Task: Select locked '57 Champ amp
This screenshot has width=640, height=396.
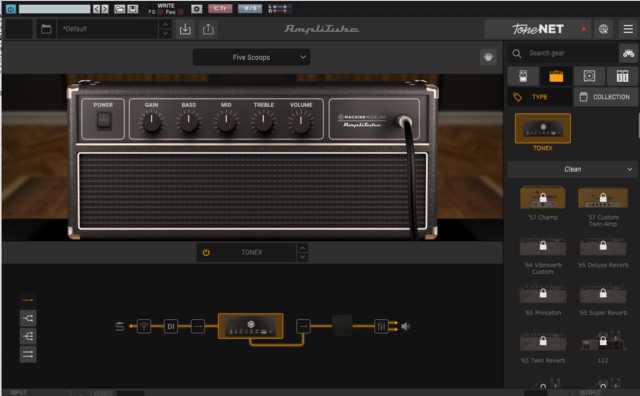Action: [543, 198]
